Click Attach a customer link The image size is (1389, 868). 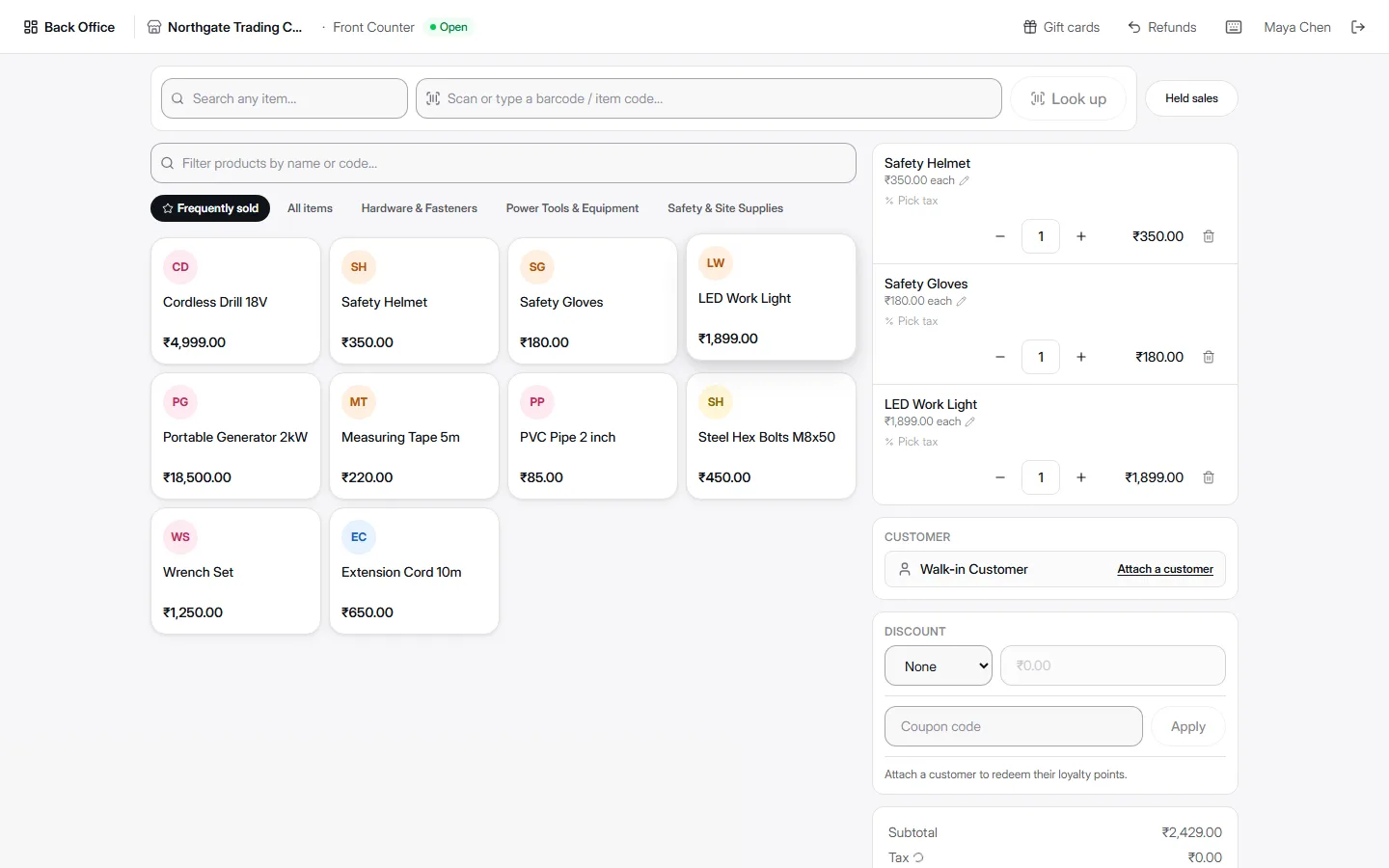click(1165, 569)
